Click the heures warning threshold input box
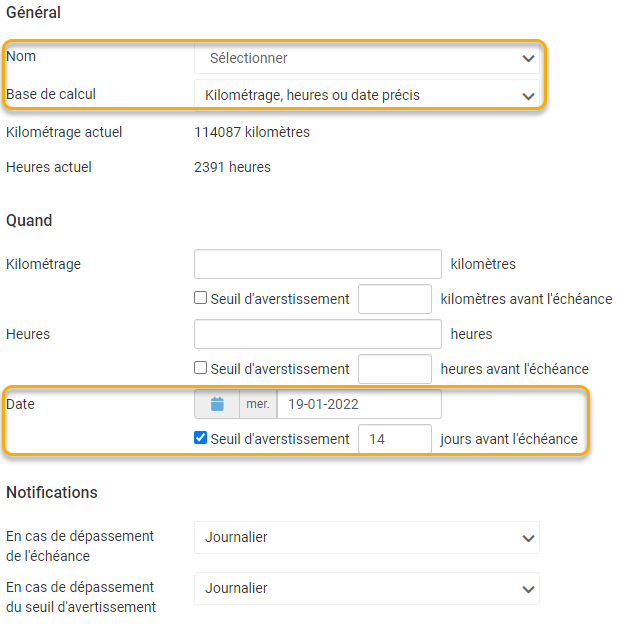Image resolution: width=619 pixels, height=626 pixels. coord(394,369)
